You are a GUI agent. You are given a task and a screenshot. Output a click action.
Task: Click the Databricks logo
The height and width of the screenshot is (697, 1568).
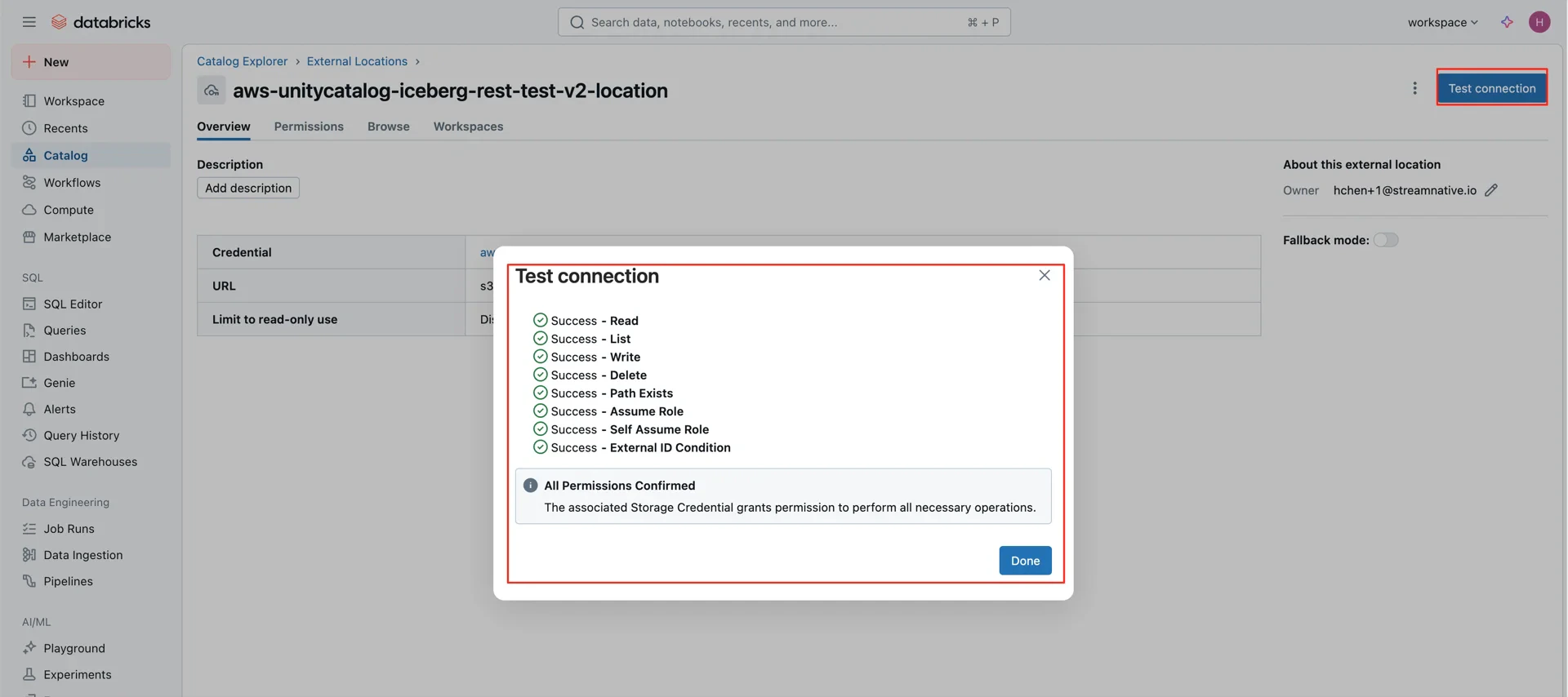point(101,22)
